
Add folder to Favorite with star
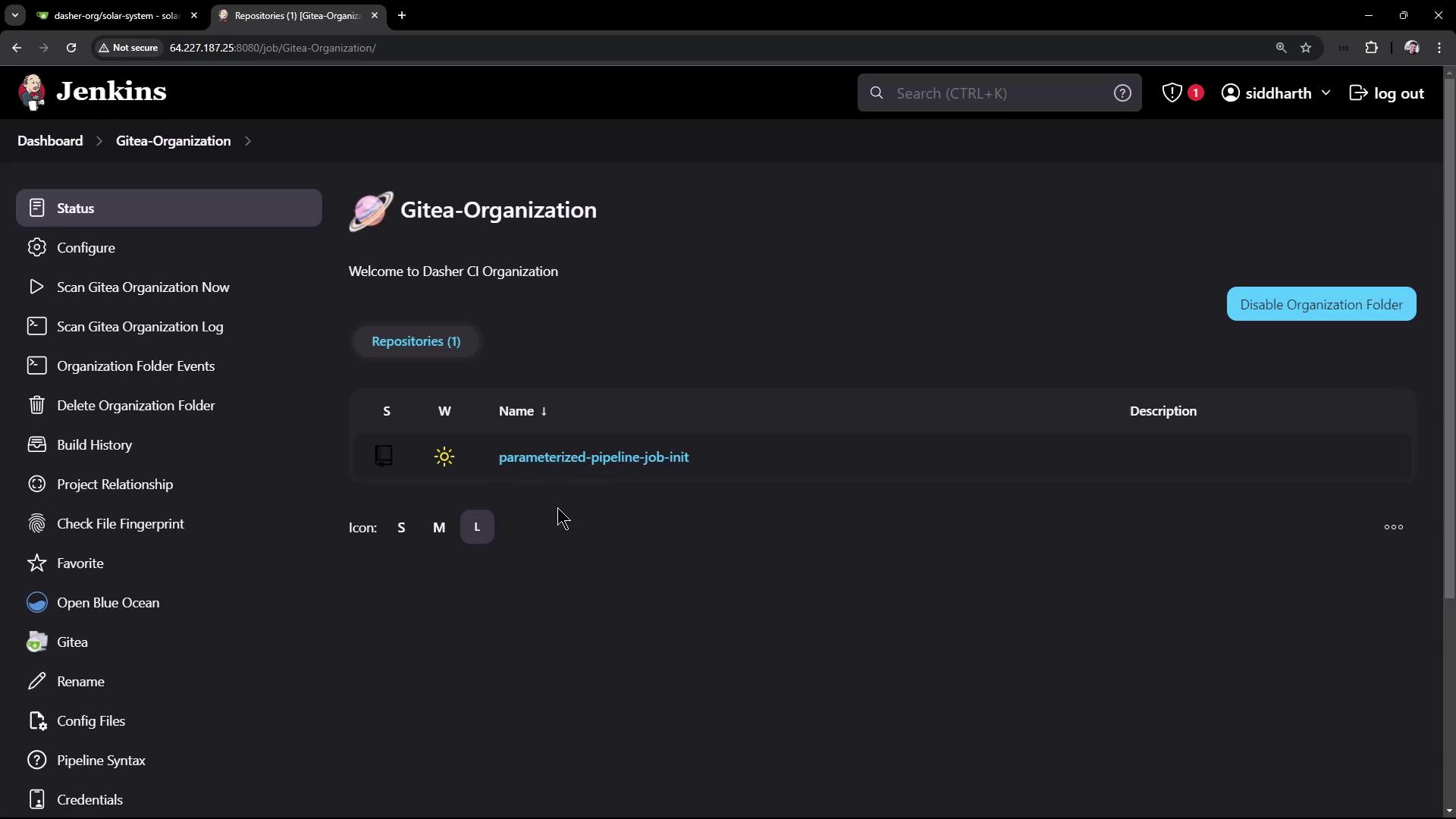tap(80, 563)
